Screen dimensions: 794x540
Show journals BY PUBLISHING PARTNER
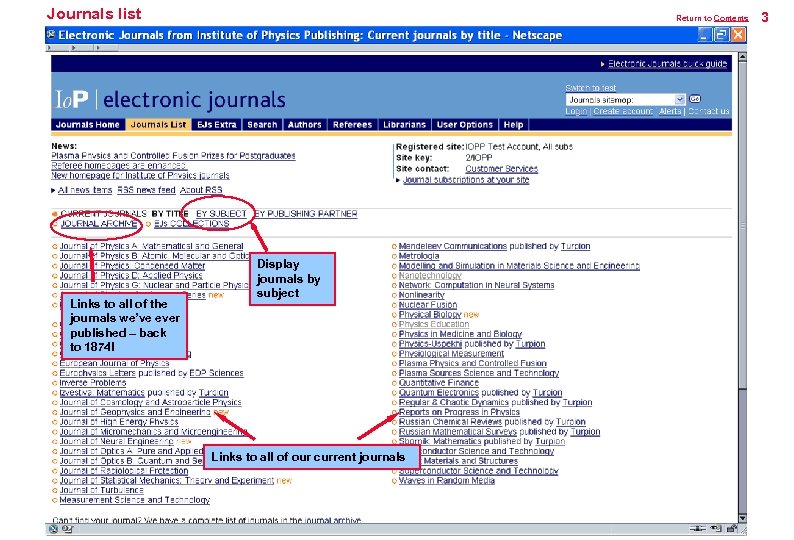pyautogui.click(x=306, y=214)
